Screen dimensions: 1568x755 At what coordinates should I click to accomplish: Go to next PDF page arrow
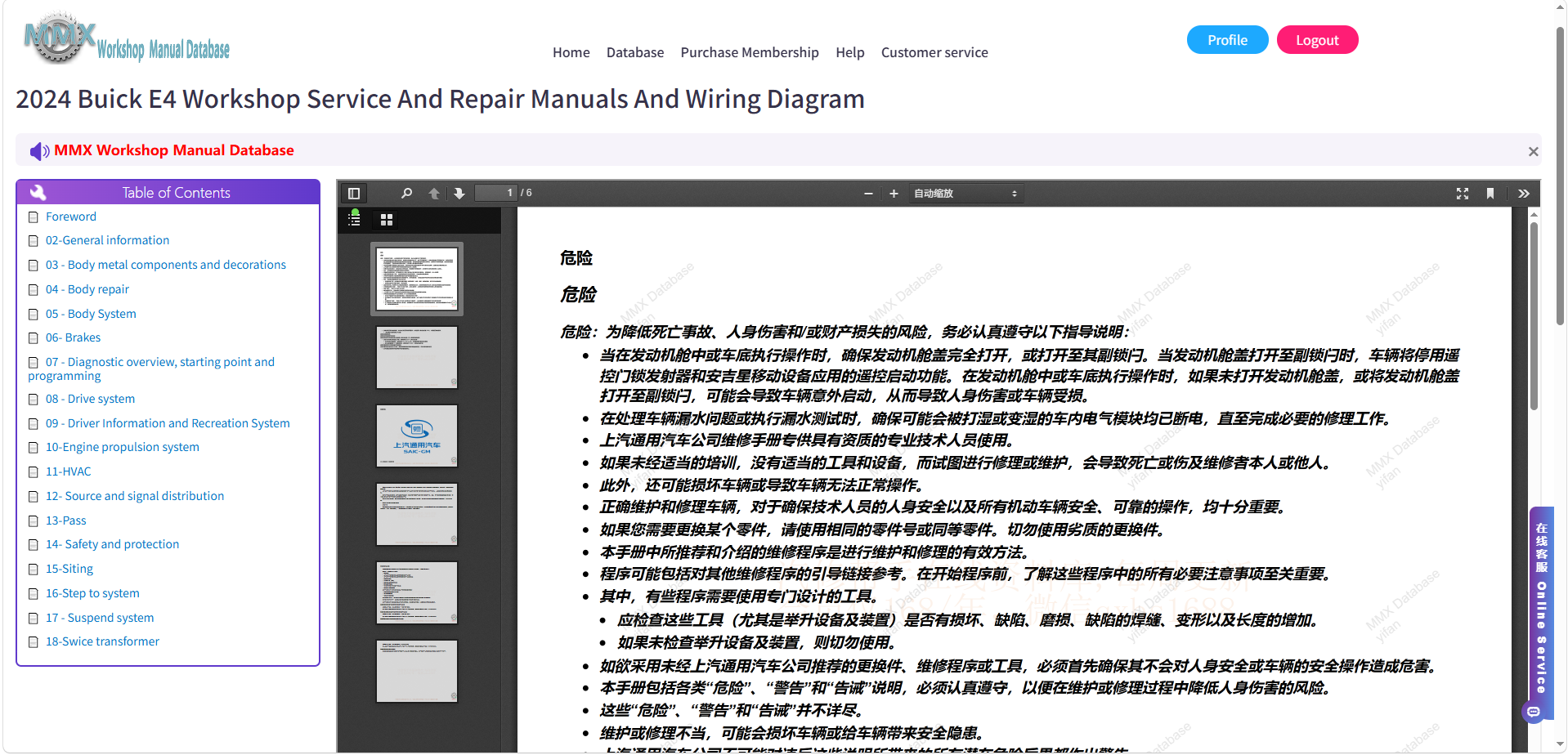click(459, 194)
